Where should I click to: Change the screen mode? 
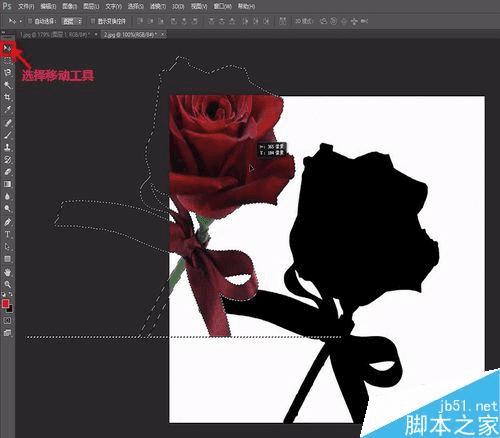tap(7, 333)
